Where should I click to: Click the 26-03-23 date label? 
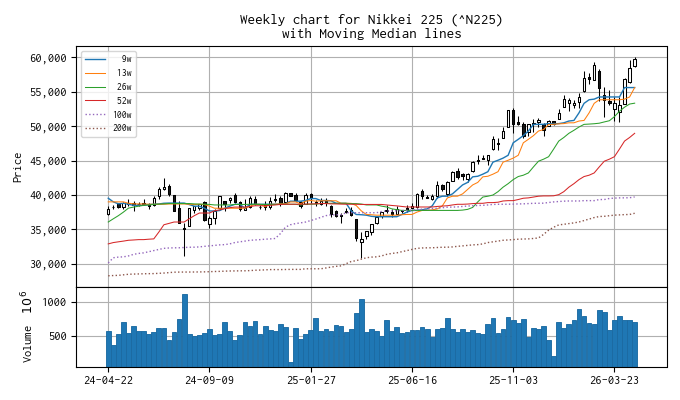[x=615, y=380]
